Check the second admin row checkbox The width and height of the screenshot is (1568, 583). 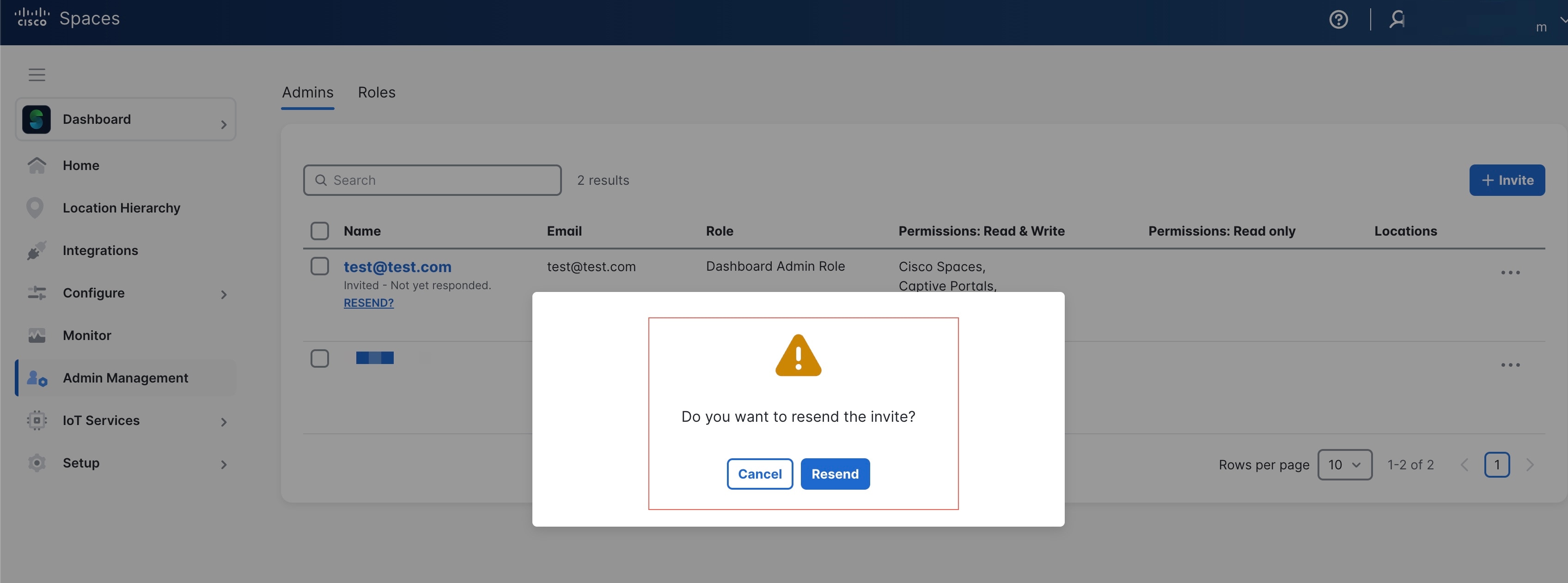point(320,358)
